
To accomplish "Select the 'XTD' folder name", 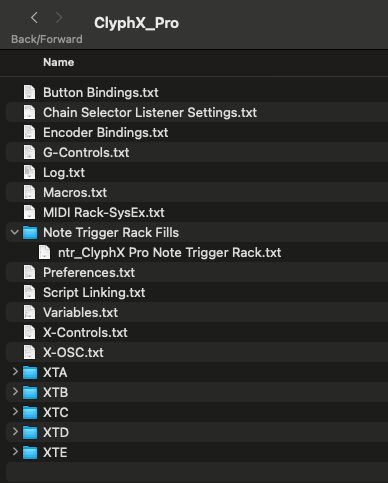I will (56, 433).
